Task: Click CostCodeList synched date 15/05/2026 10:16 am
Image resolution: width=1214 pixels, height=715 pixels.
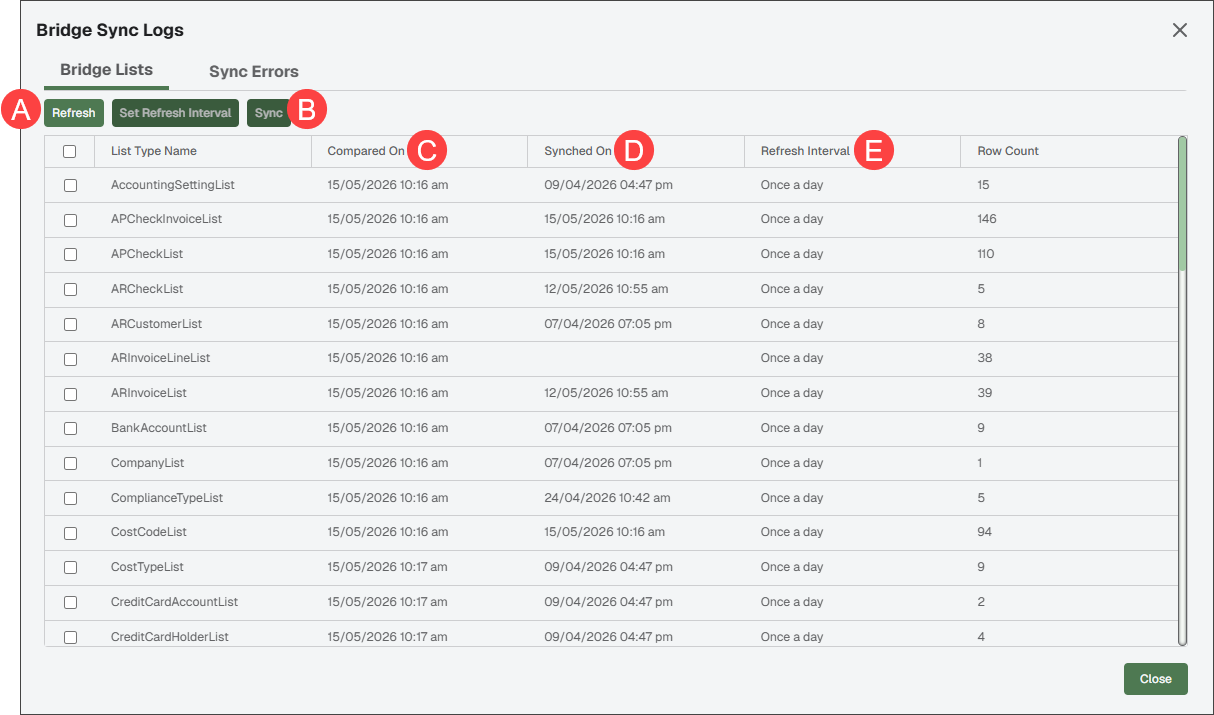Action: point(604,532)
